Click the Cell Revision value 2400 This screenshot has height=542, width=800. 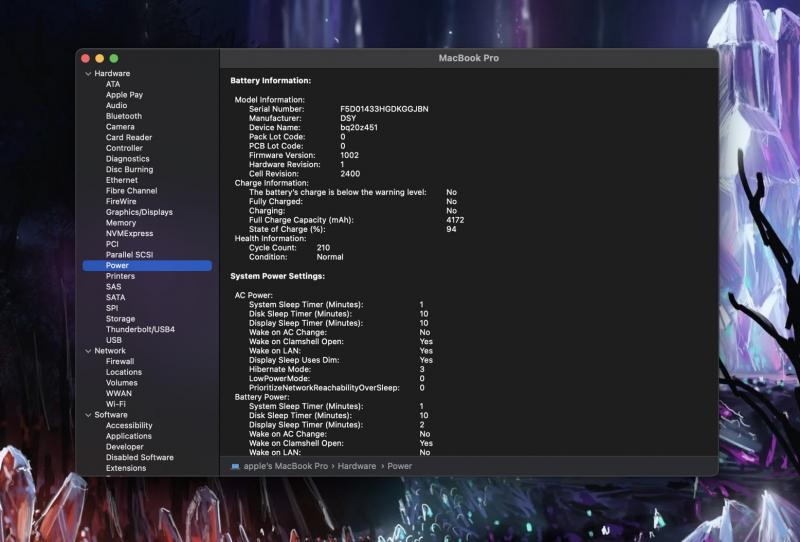pos(350,174)
